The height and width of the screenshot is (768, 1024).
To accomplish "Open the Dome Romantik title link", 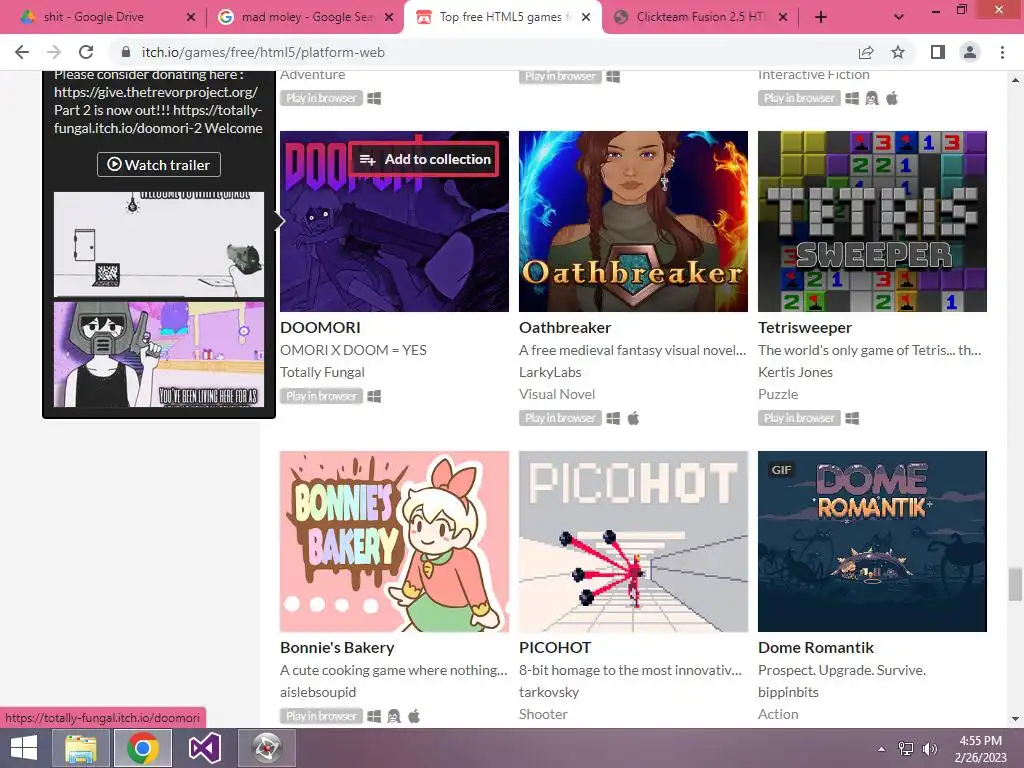I will (x=816, y=648).
